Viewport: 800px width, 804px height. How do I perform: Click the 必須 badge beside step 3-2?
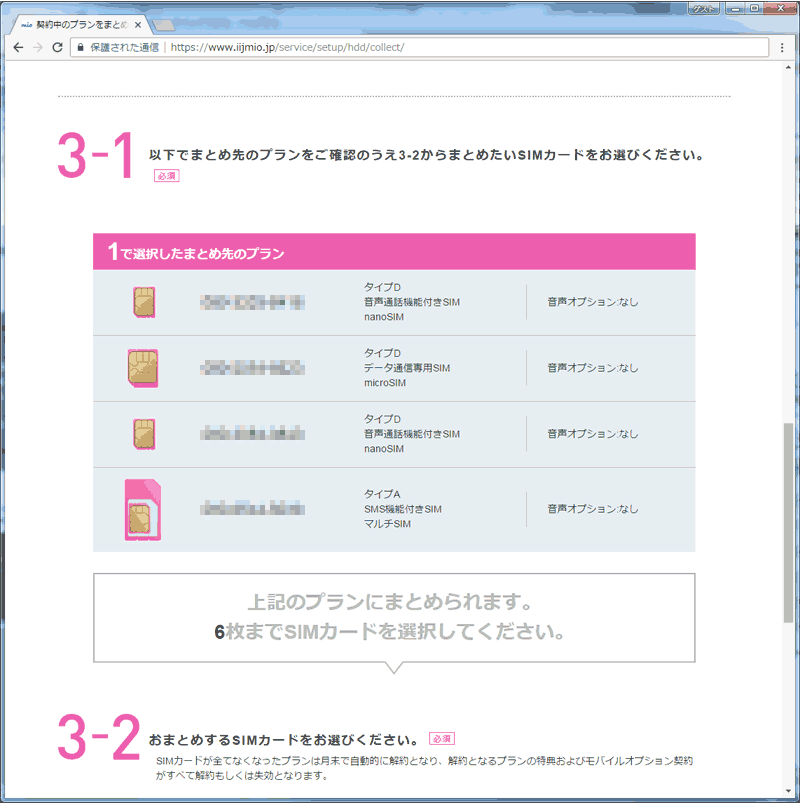(x=441, y=738)
